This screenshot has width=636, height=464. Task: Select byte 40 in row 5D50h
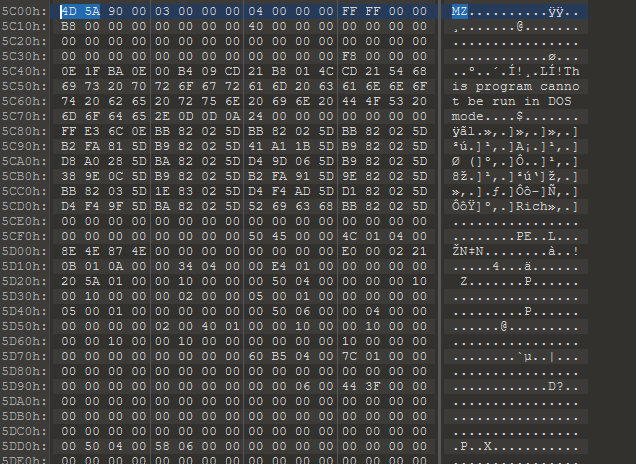click(209, 327)
